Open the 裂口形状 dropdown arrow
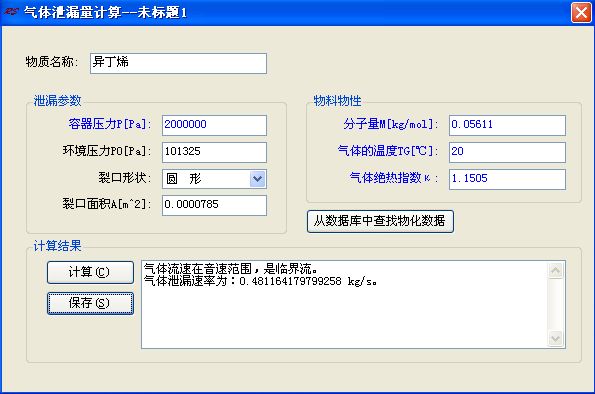Image resolution: width=595 pixels, height=394 pixels. click(258, 179)
